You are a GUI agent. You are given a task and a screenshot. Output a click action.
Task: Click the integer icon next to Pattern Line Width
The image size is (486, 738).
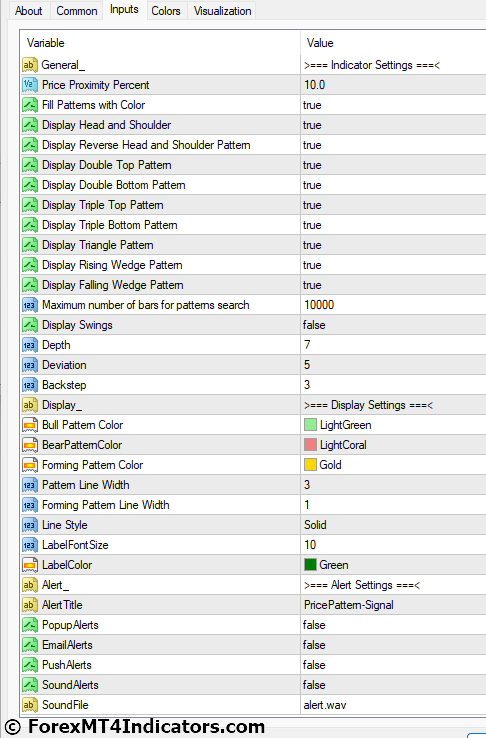point(30,485)
